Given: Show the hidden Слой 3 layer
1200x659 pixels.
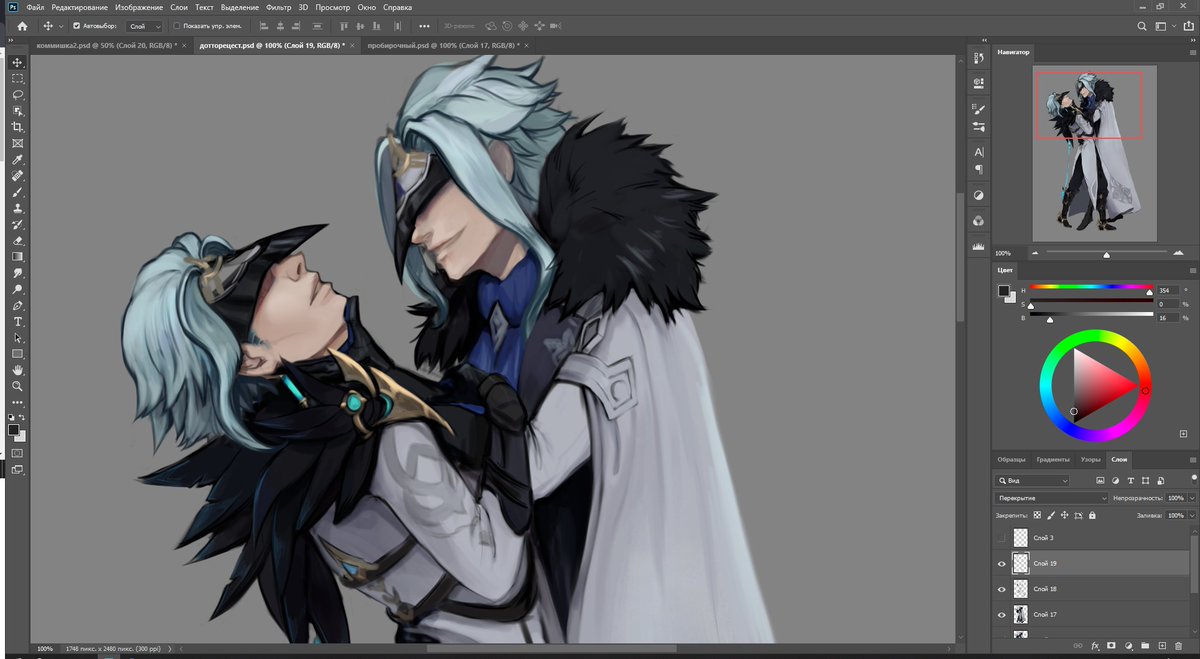Looking at the screenshot, I should [1002, 538].
